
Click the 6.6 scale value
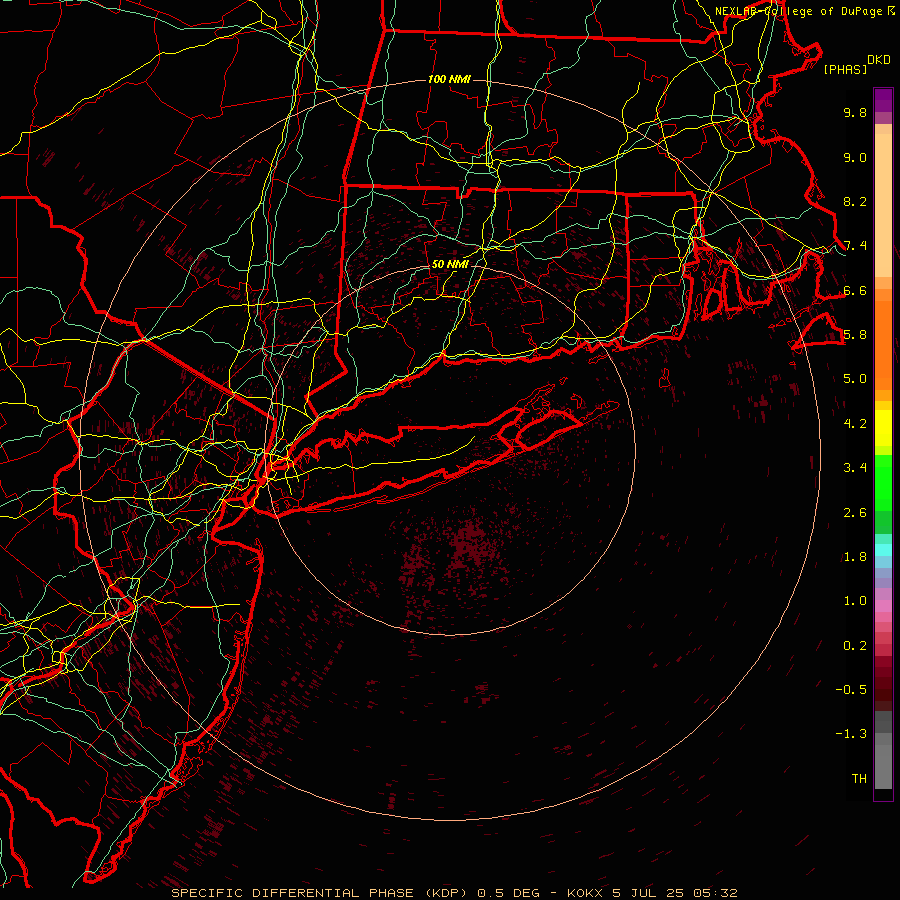point(855,290)
